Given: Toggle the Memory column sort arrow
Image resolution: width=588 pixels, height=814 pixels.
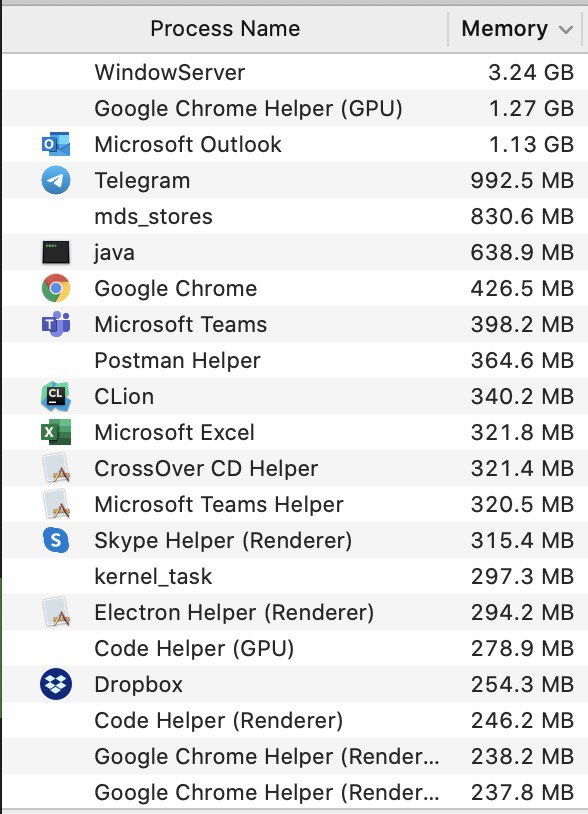Looking at the screenshot, I should [566, 30].
